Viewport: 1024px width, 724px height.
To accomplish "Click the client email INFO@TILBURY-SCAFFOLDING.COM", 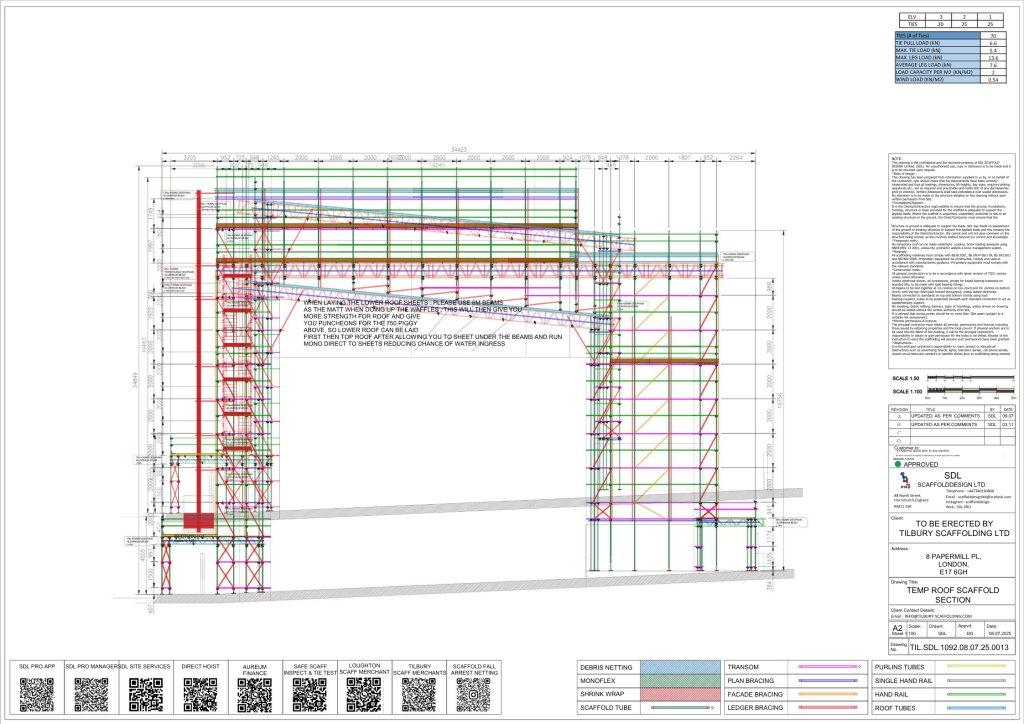I will click(938, 616).
